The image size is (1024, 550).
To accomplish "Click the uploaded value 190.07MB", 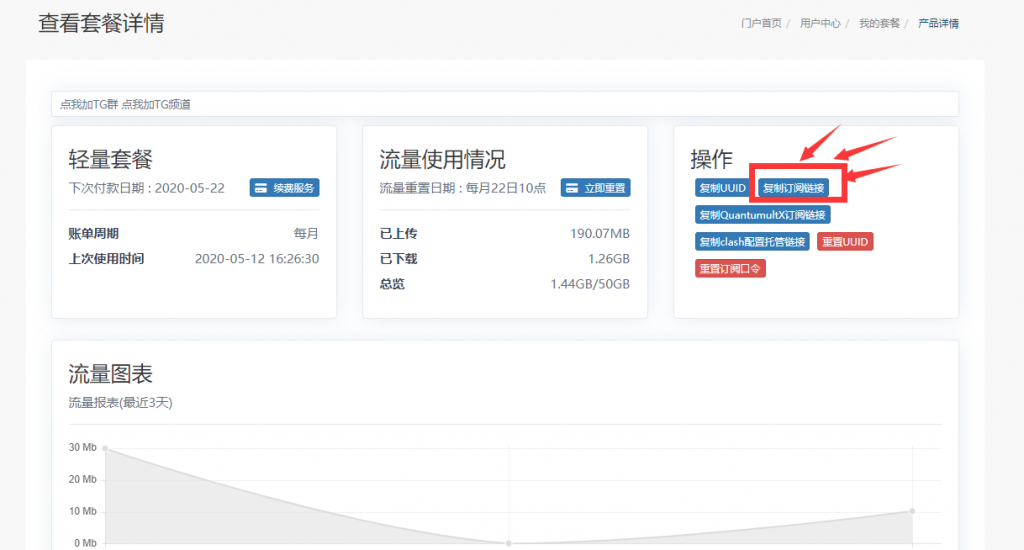I will point(600,234).
